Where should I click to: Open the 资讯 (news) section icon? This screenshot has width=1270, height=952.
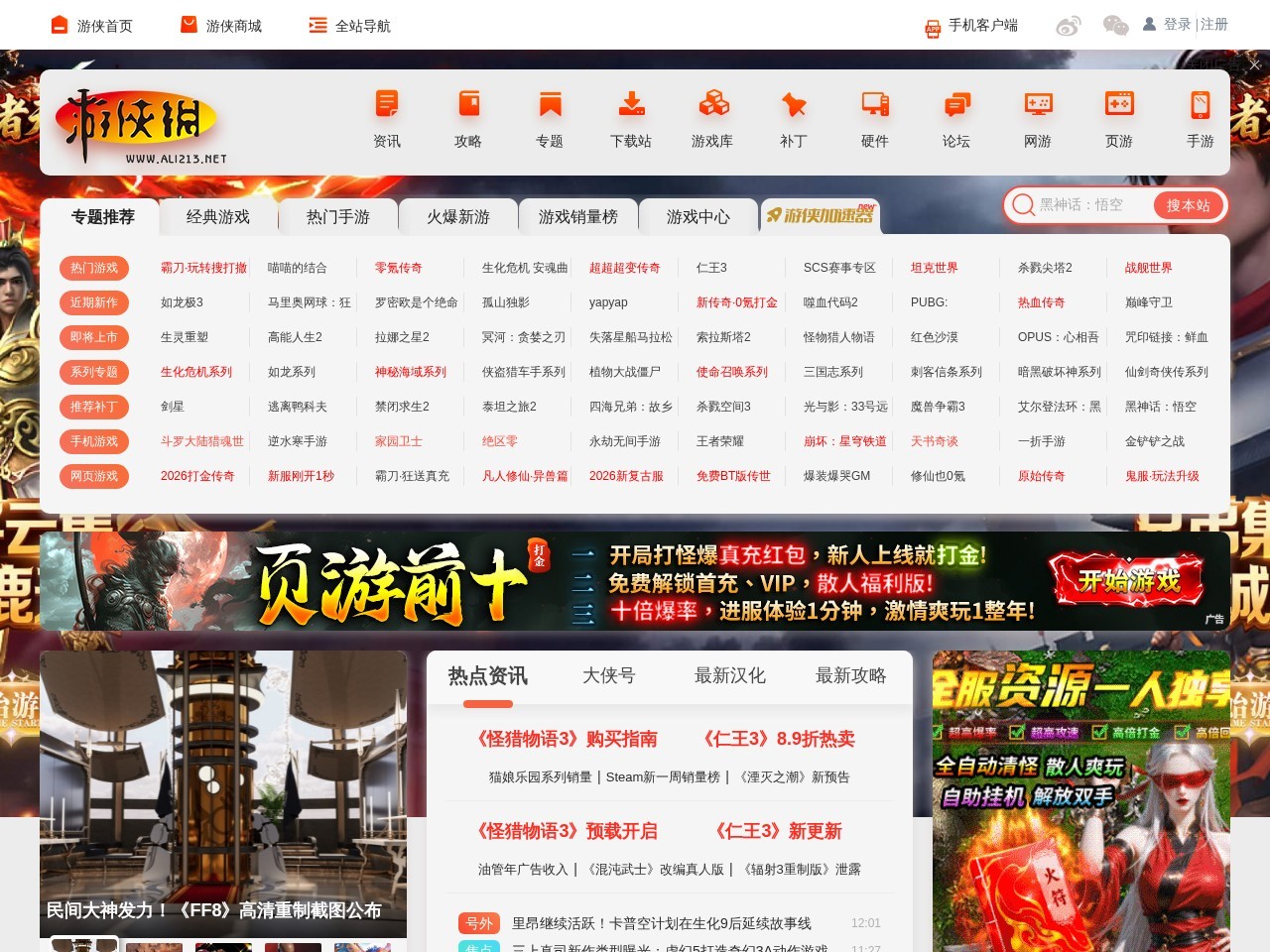coord(387,114)
